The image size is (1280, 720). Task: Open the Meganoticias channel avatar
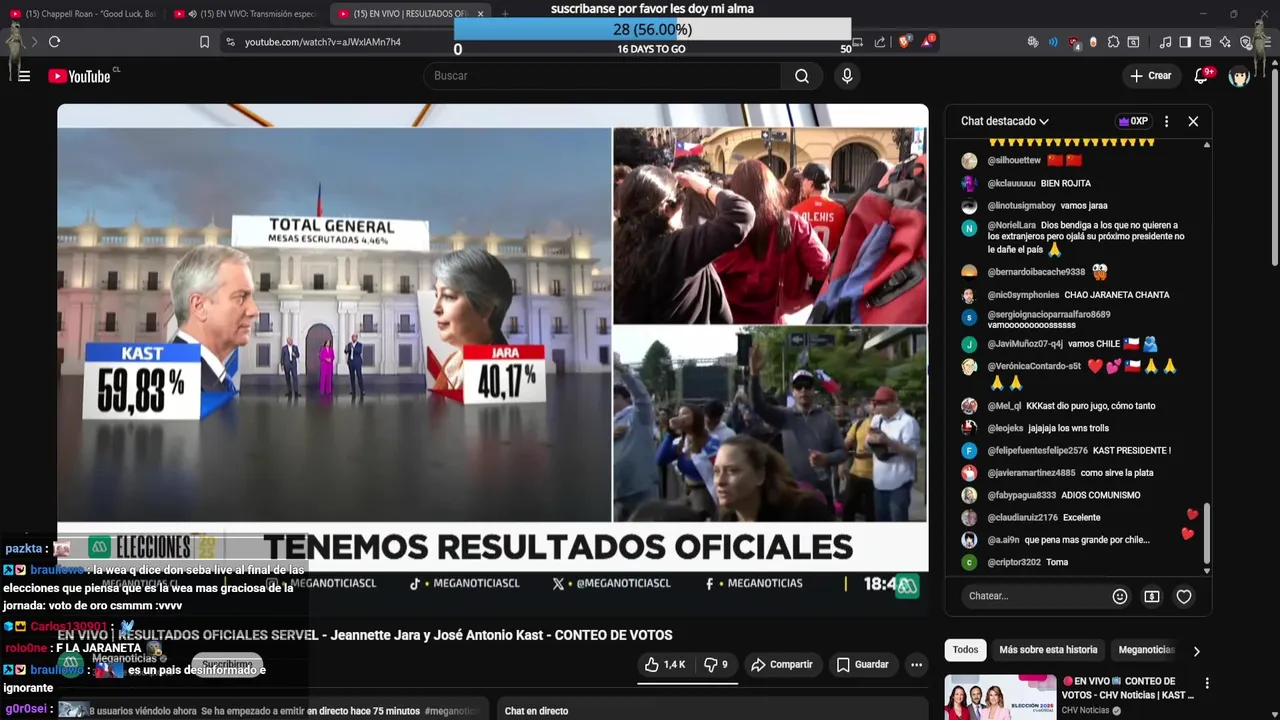coord(70,664)
